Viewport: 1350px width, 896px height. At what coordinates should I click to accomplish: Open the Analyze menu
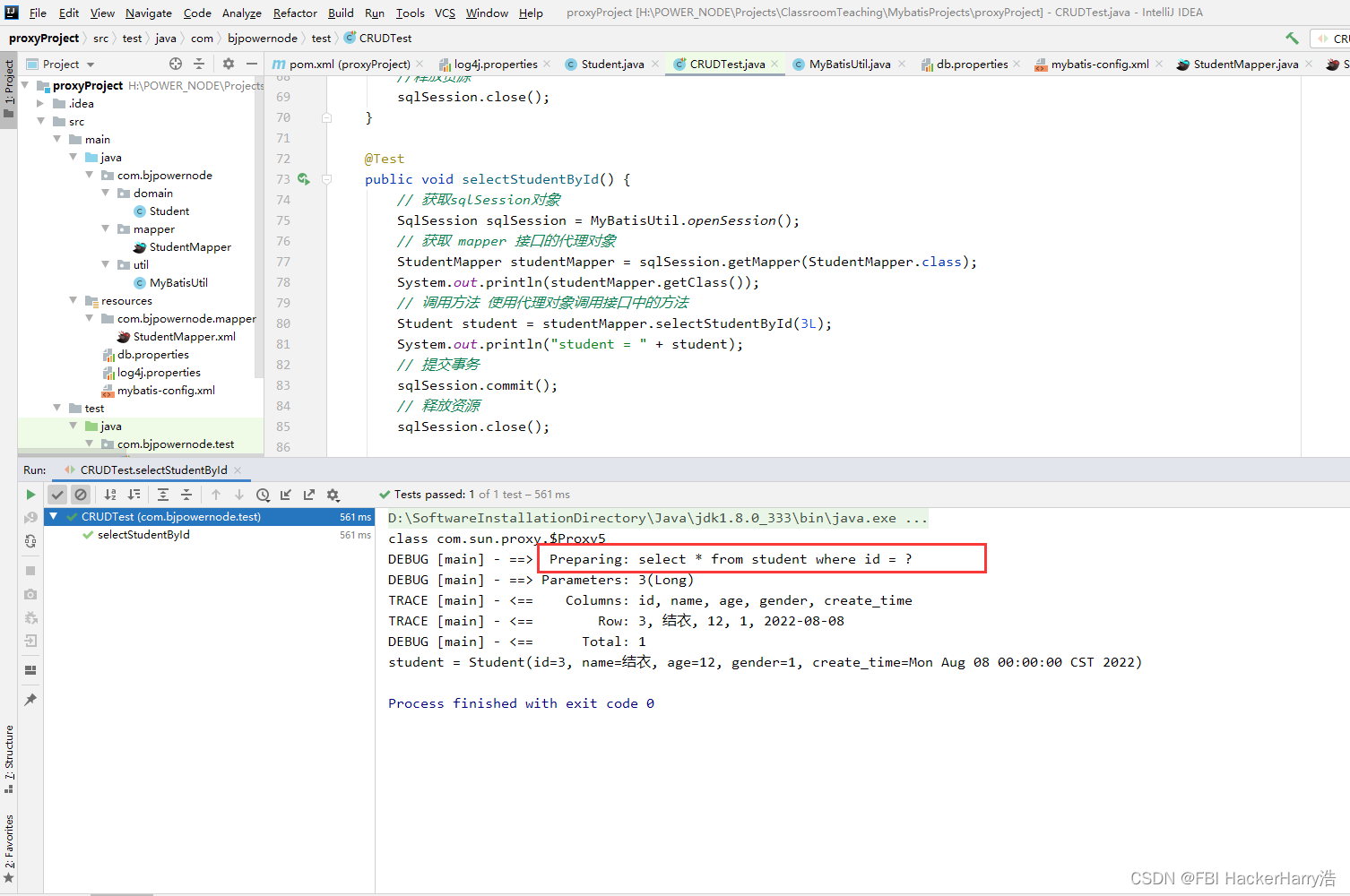[242, 13]
